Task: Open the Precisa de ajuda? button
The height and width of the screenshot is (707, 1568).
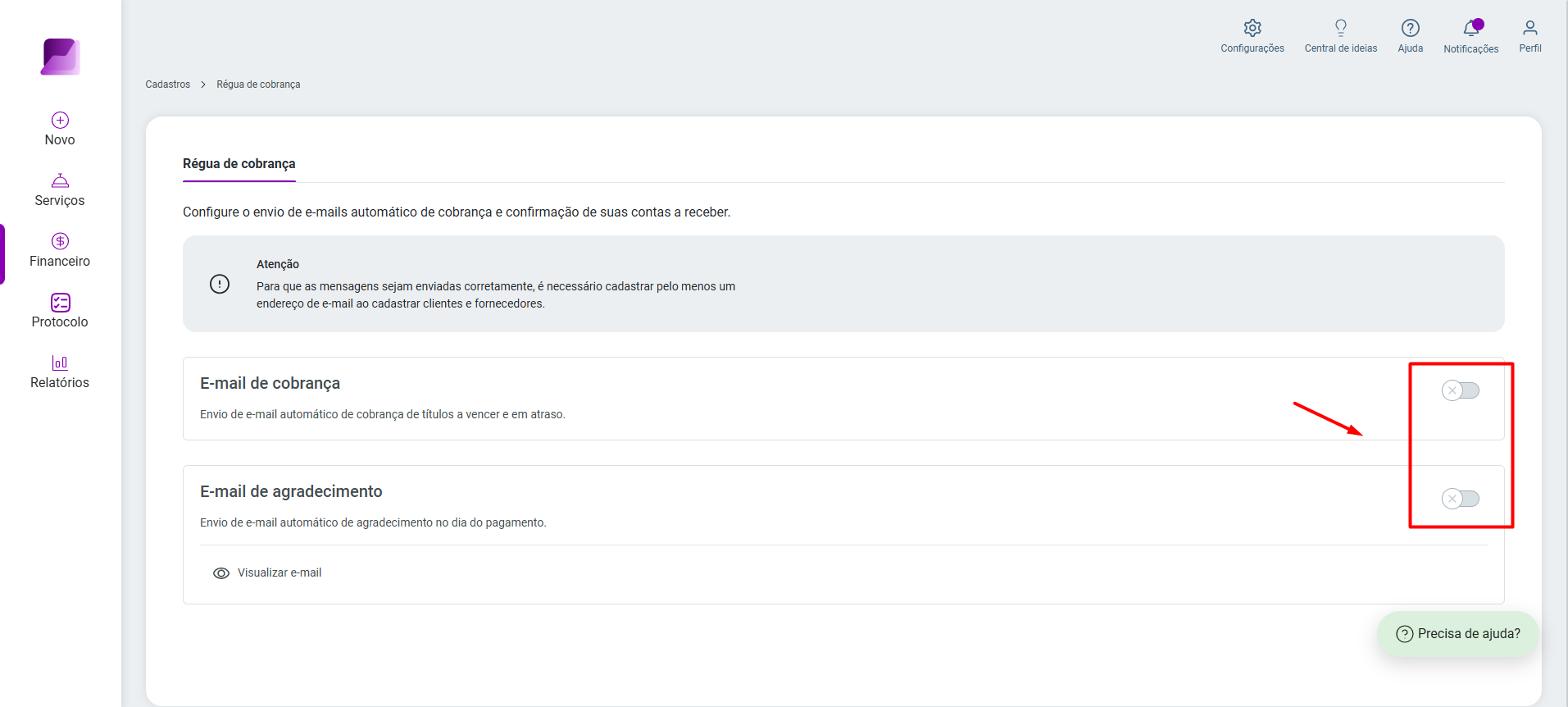Action: [1457, 634]
